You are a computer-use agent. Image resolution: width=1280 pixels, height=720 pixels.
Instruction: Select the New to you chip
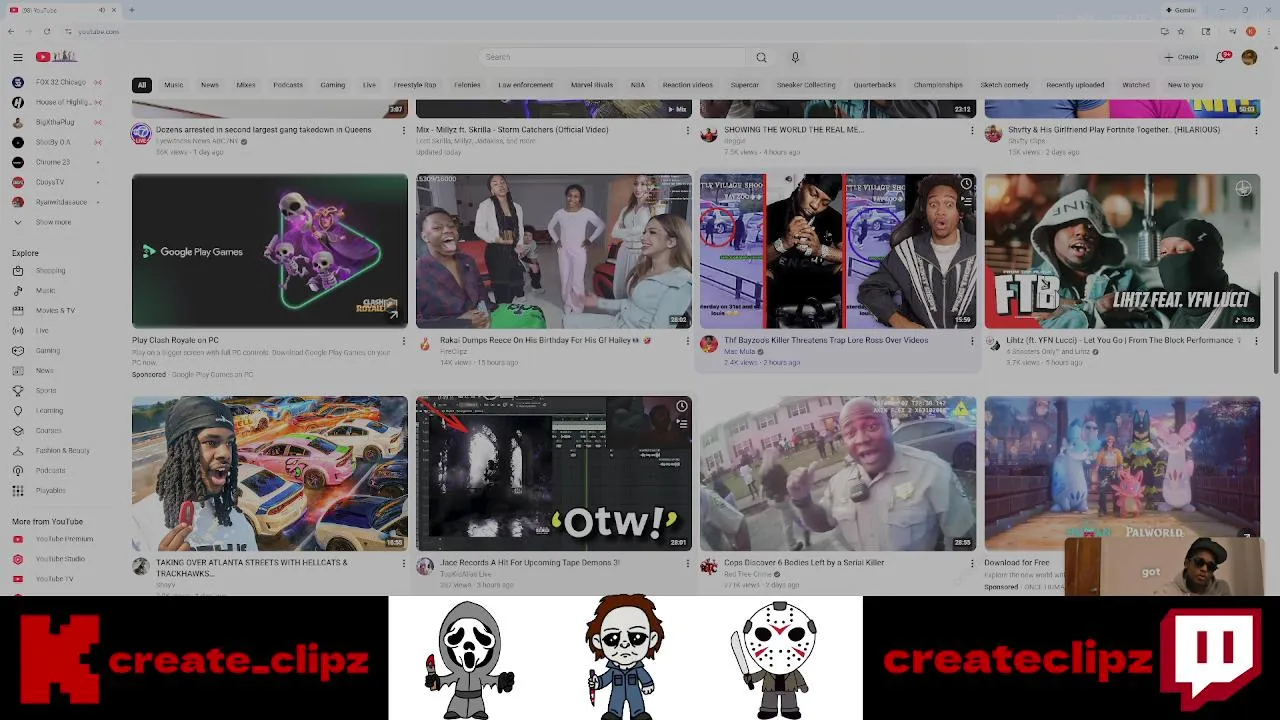(1185, 85)
